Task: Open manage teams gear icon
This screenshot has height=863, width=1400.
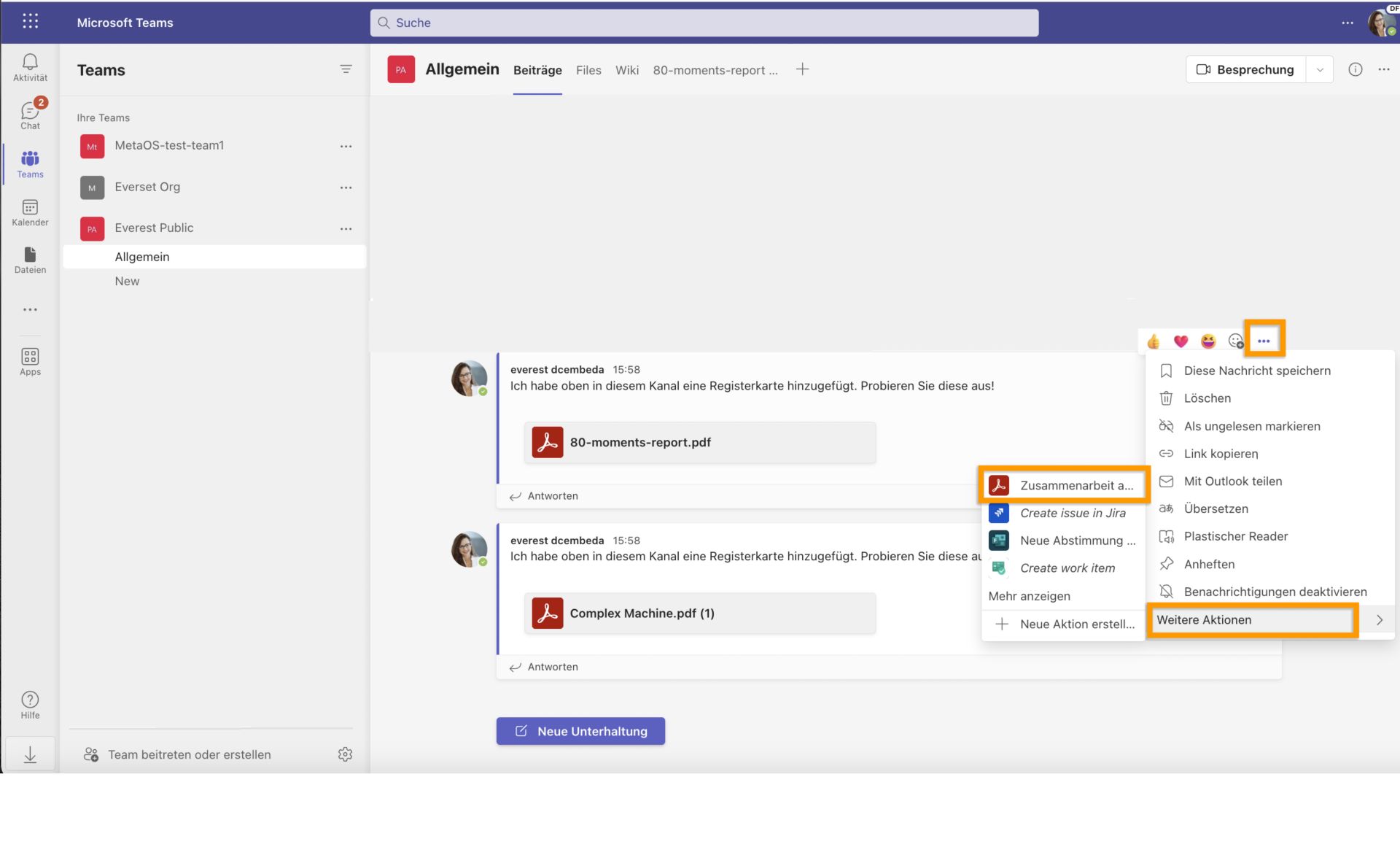Action: click(345, 754)
